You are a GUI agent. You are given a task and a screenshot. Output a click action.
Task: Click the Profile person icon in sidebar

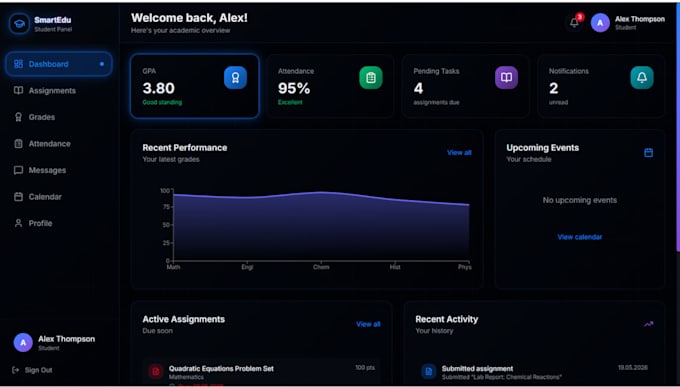(18, 223)
